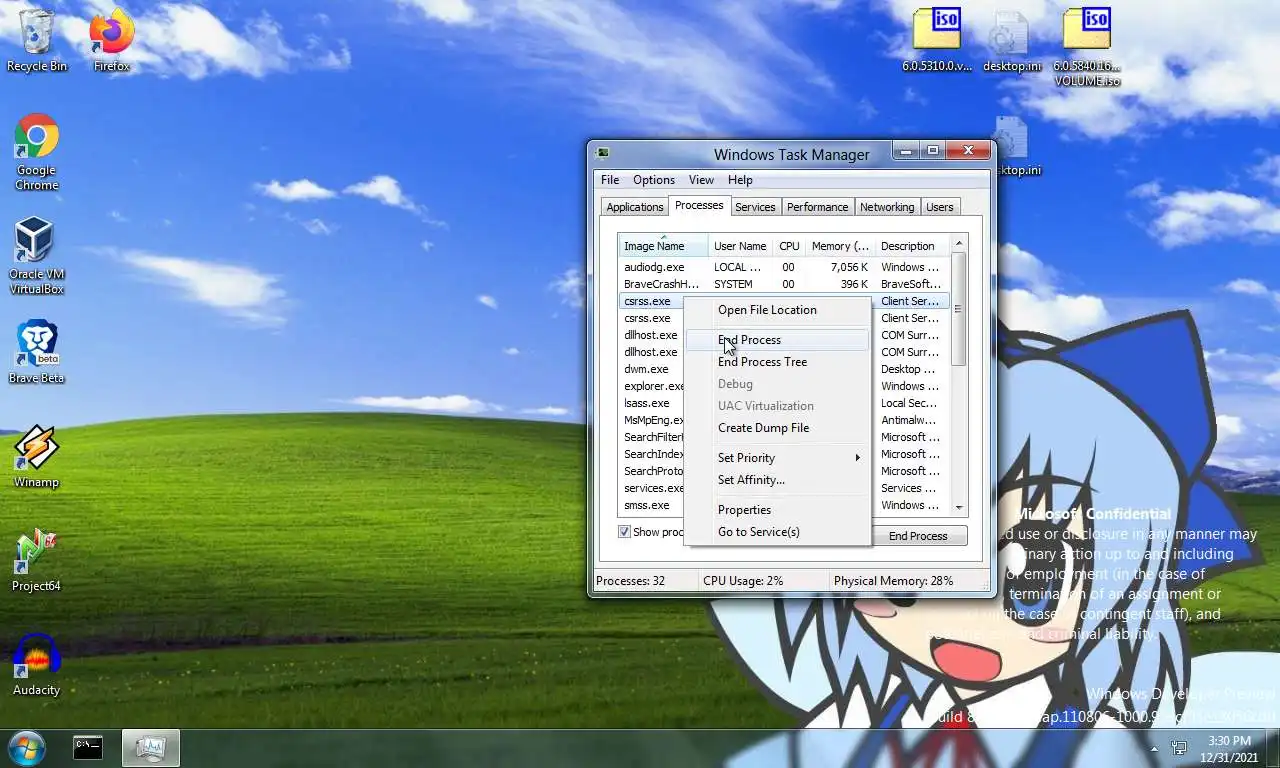This screenshot has width=1280, height=768.
Task: Toggle Show processes from all users checkbox
Action: (x=624, y=532)
